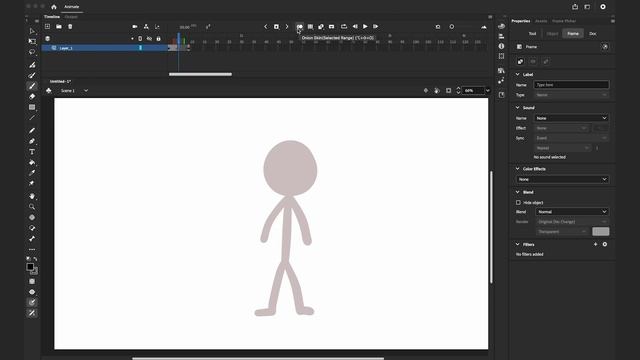This screenshot has width=640, height=360.
Task: Click the playhead on timeline
Action: pyautogui.click(x=178, y=38)
